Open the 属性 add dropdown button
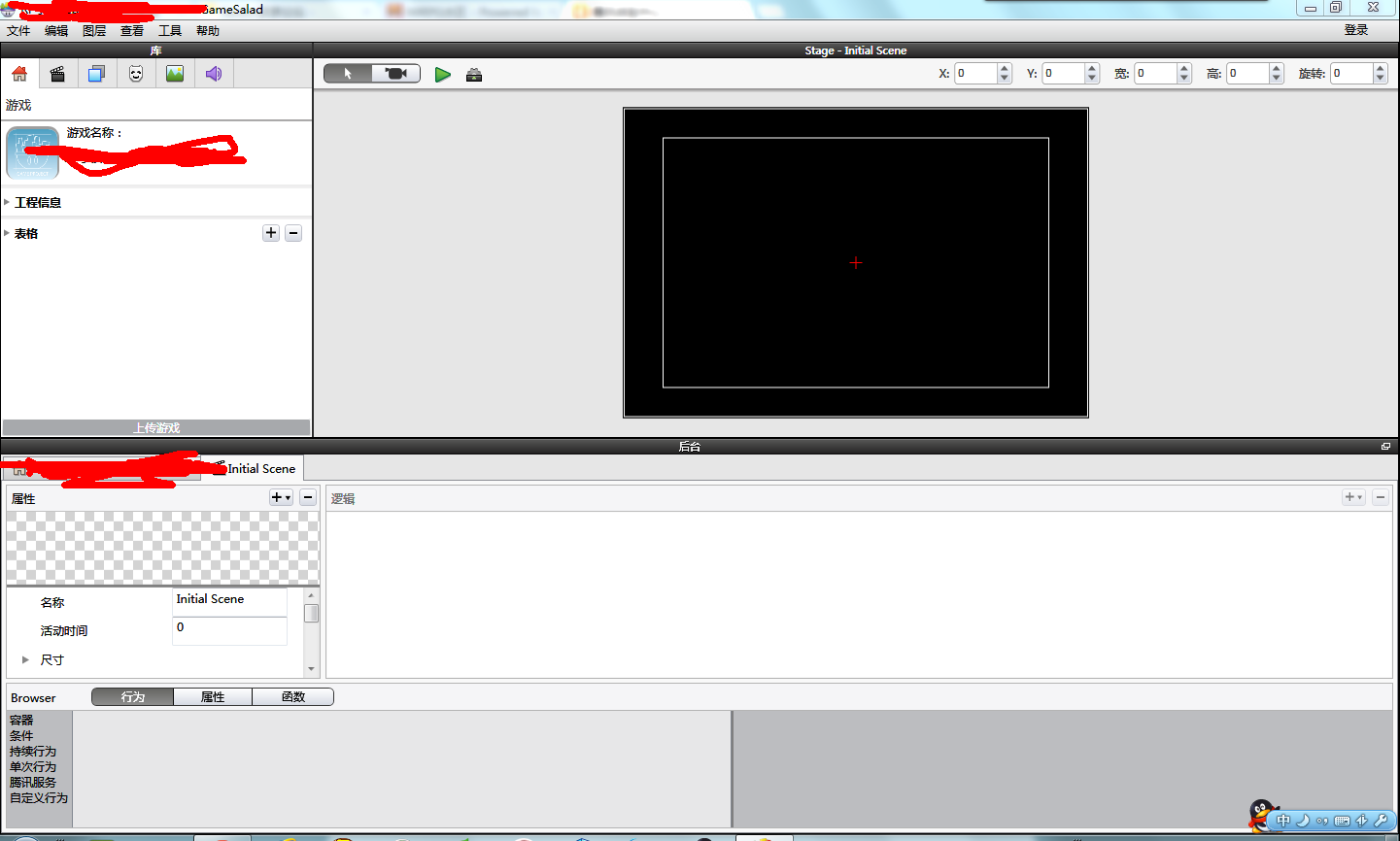 pyautogui.click(x=281, y=497)
